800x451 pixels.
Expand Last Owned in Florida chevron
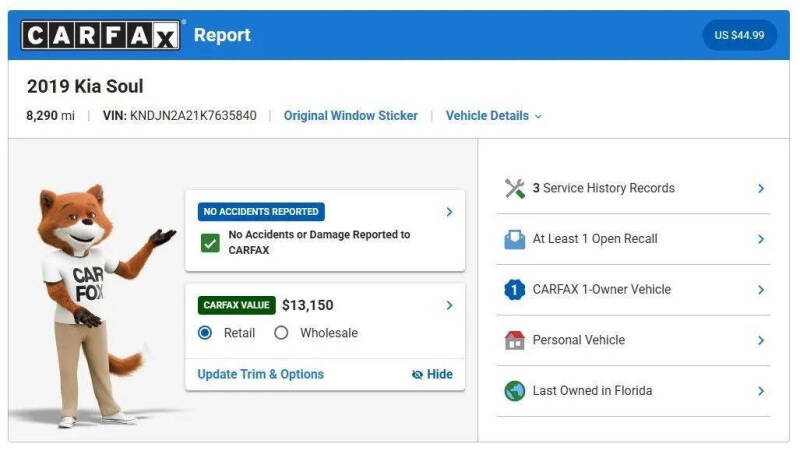pos(761,391)
